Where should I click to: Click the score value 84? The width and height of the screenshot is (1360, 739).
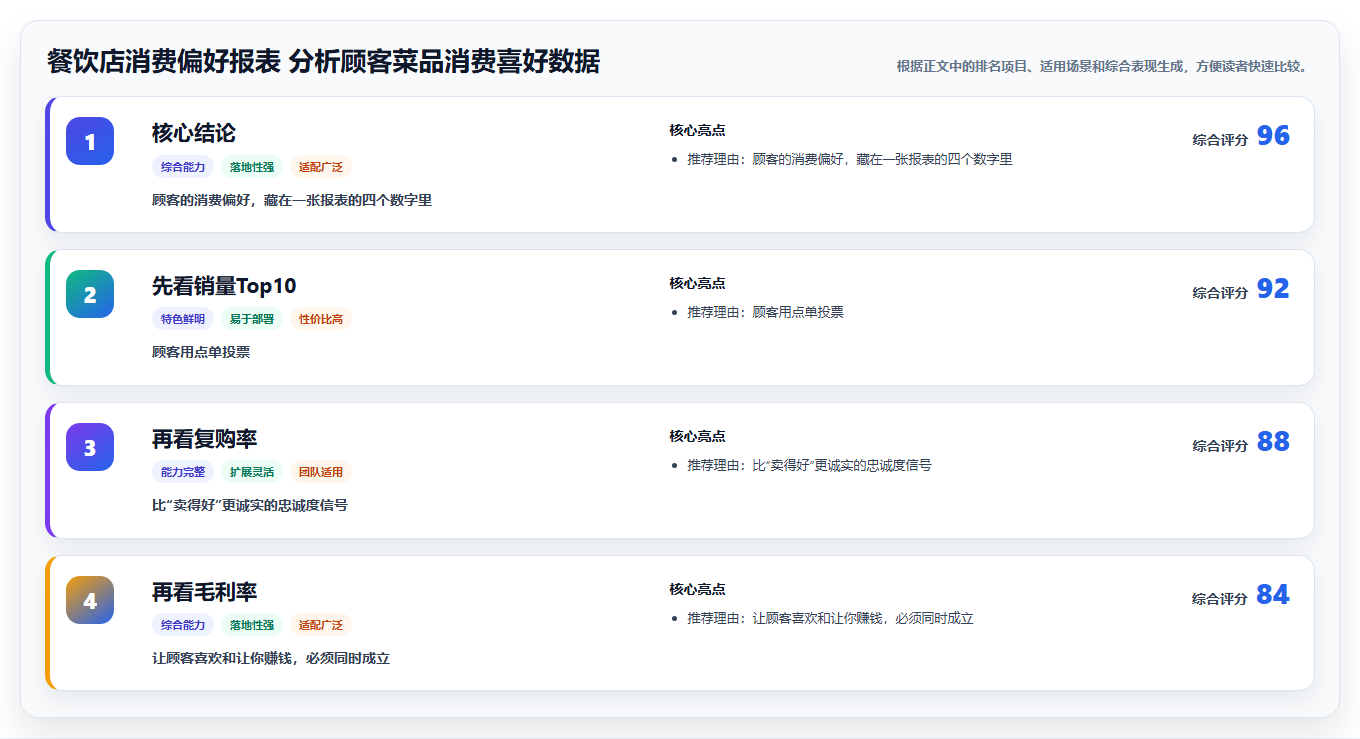[x=1273, y=595]
